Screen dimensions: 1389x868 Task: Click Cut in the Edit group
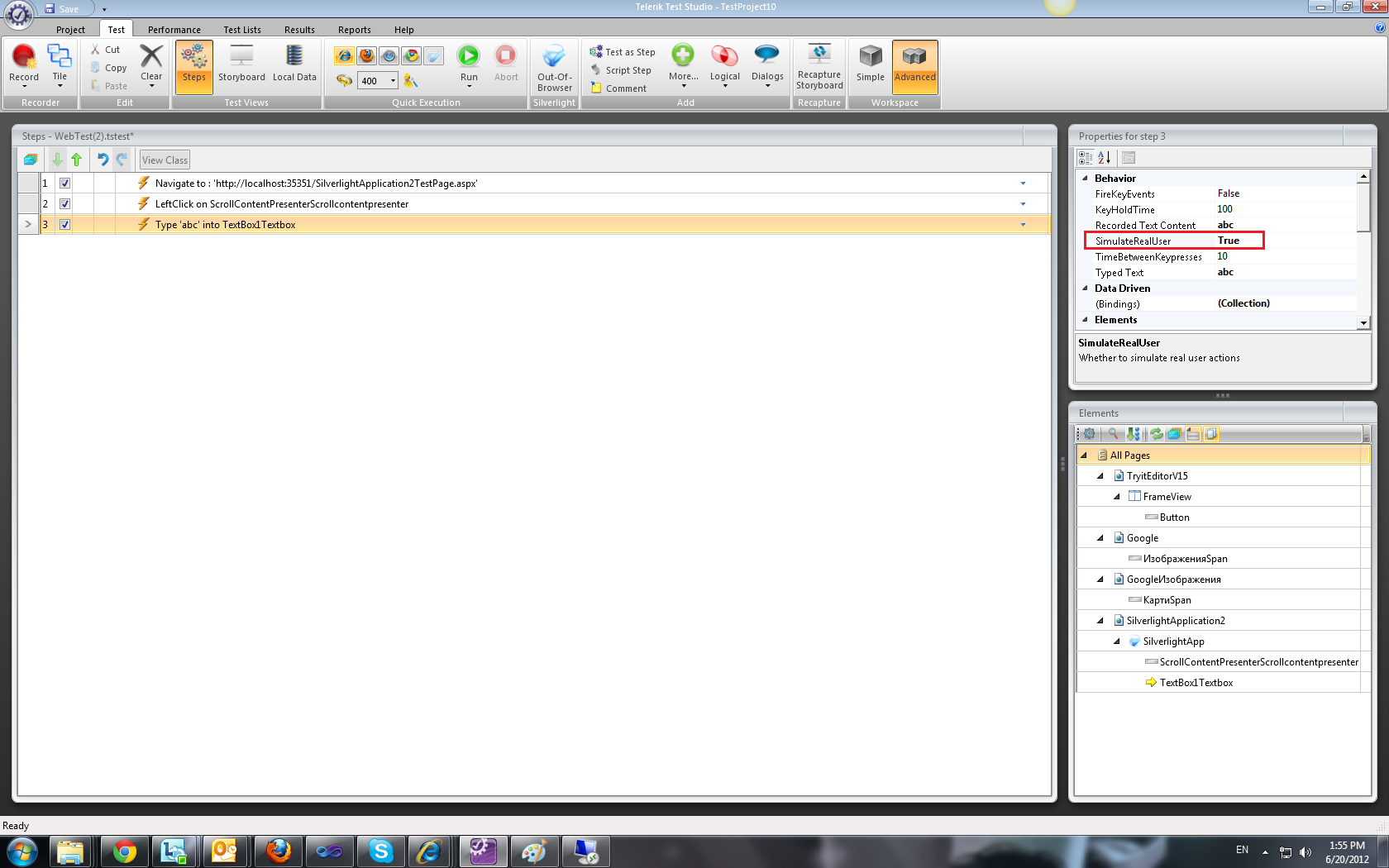(x=106, y=50)
